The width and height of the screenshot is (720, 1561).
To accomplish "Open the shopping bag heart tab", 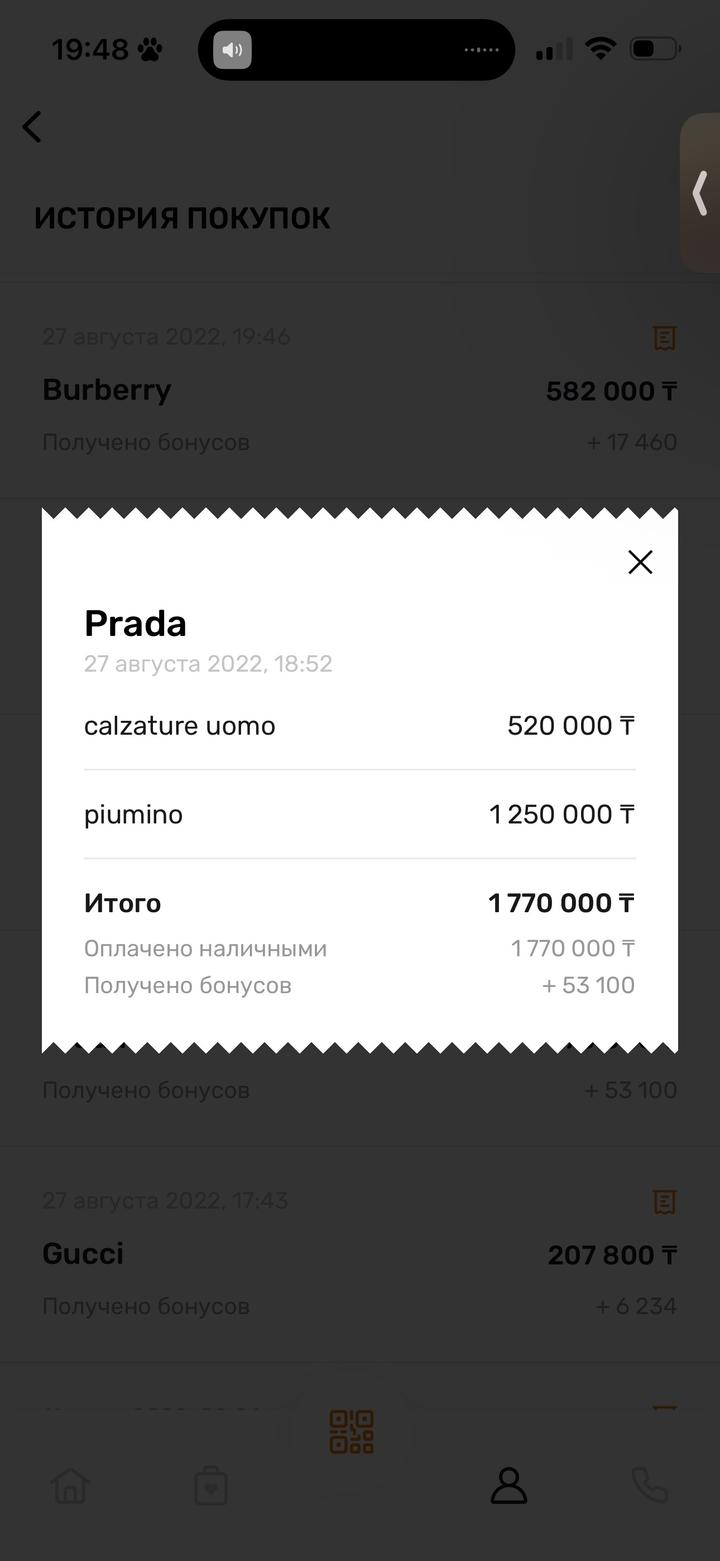I will pyautogui.click(x=211, y=1486).
